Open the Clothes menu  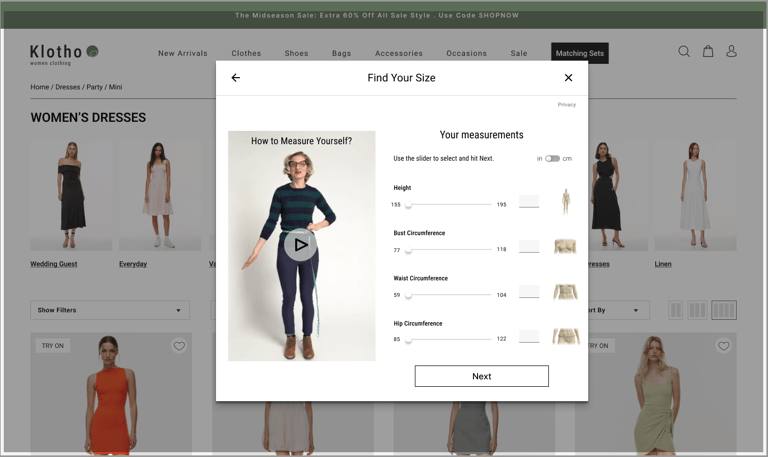[246, 53]
